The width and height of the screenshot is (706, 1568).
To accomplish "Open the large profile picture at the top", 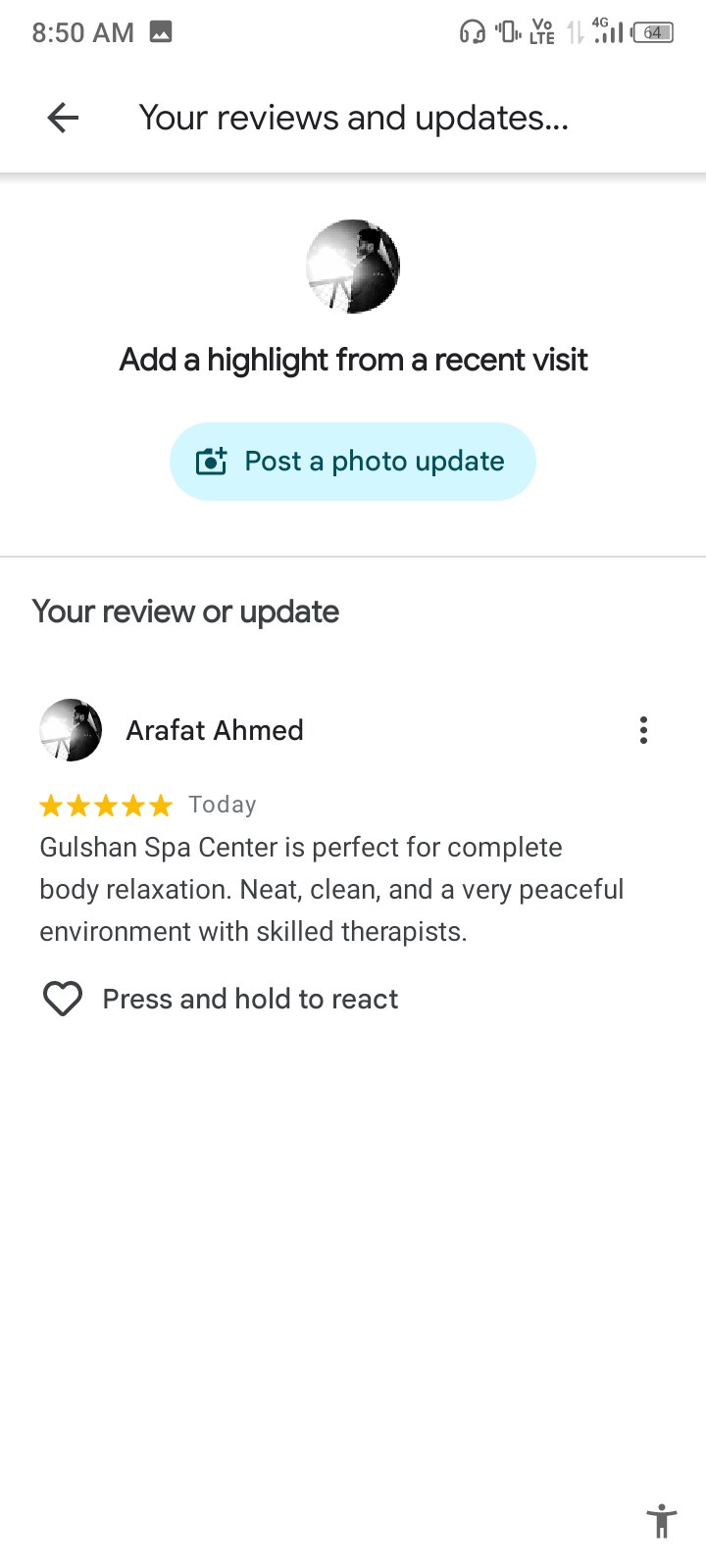I will point(353,267).
